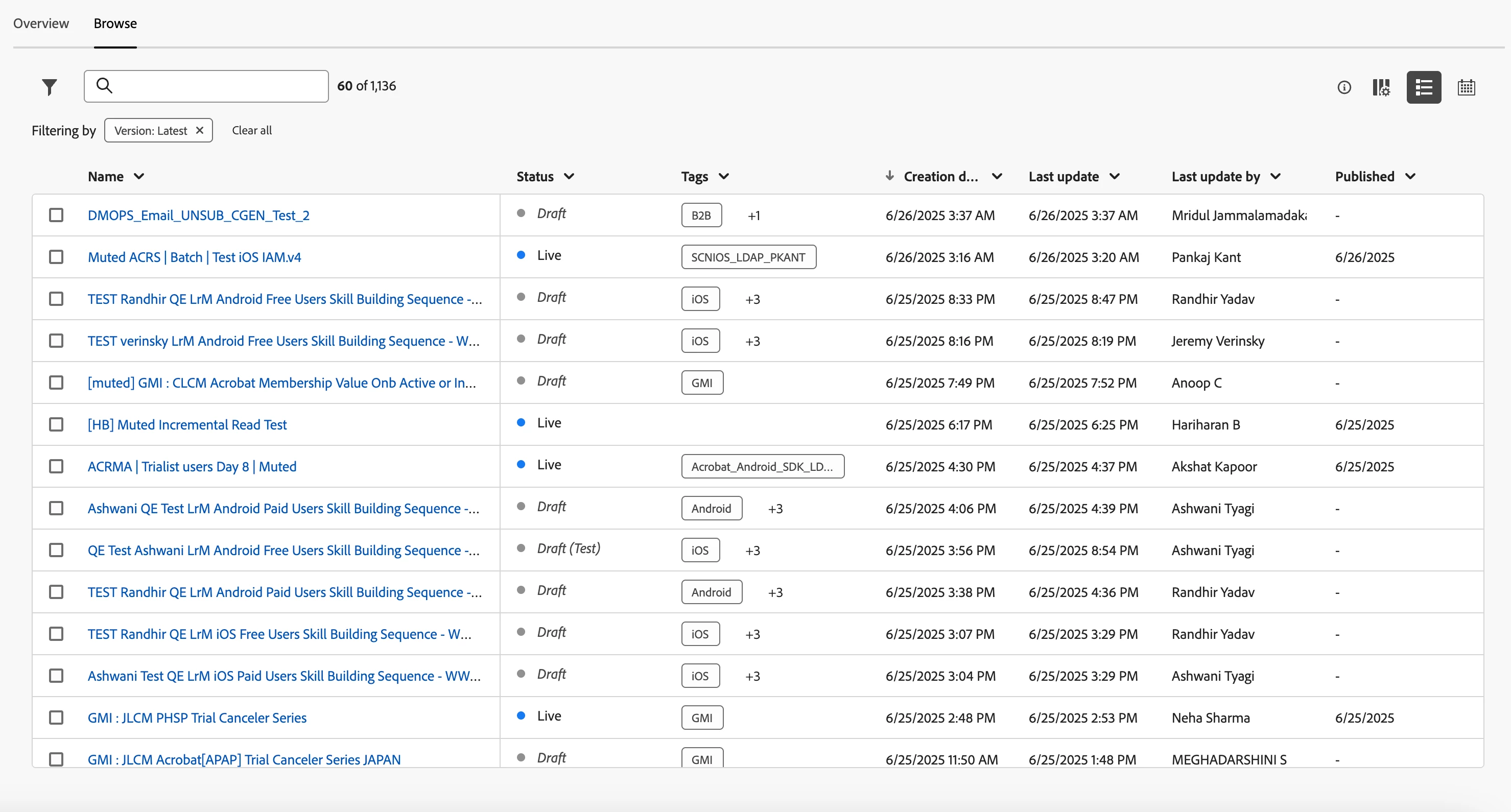1511x812 pixels.
Task: Switch to the Overview tab
Action: [x=41, y=23]
